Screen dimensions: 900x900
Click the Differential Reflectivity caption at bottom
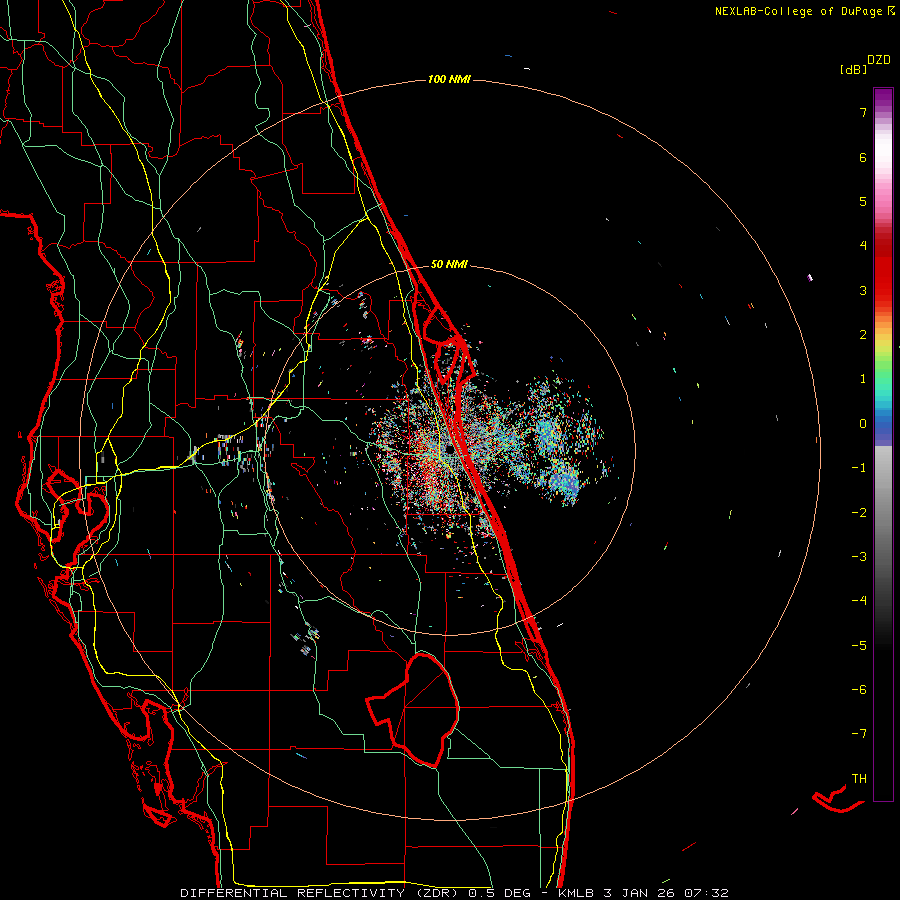454,893
